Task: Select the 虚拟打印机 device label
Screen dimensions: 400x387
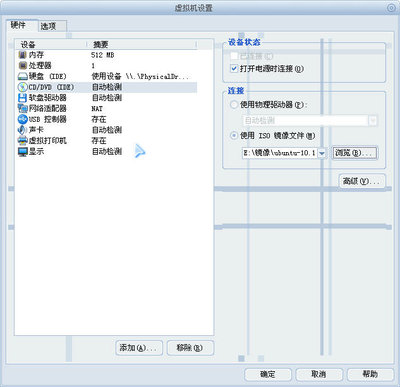Action: pos(48,141)
